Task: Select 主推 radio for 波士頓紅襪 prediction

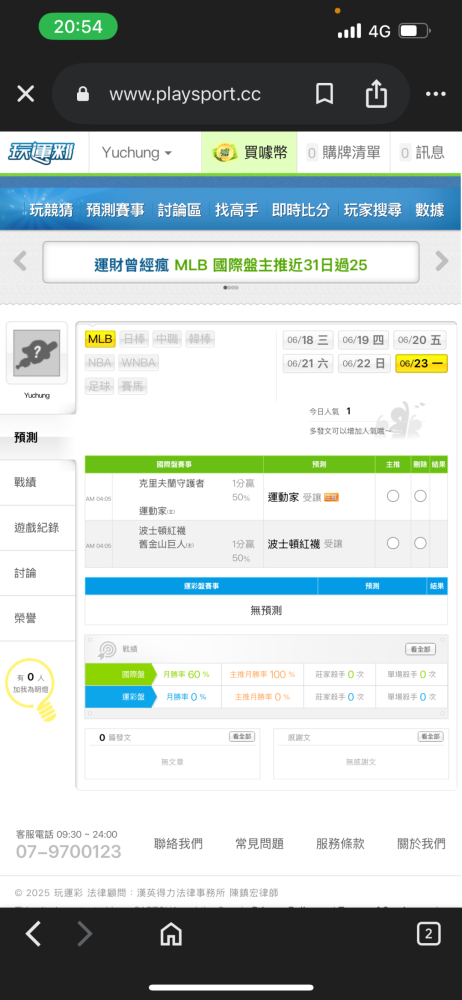Action: tap(393, 543)
